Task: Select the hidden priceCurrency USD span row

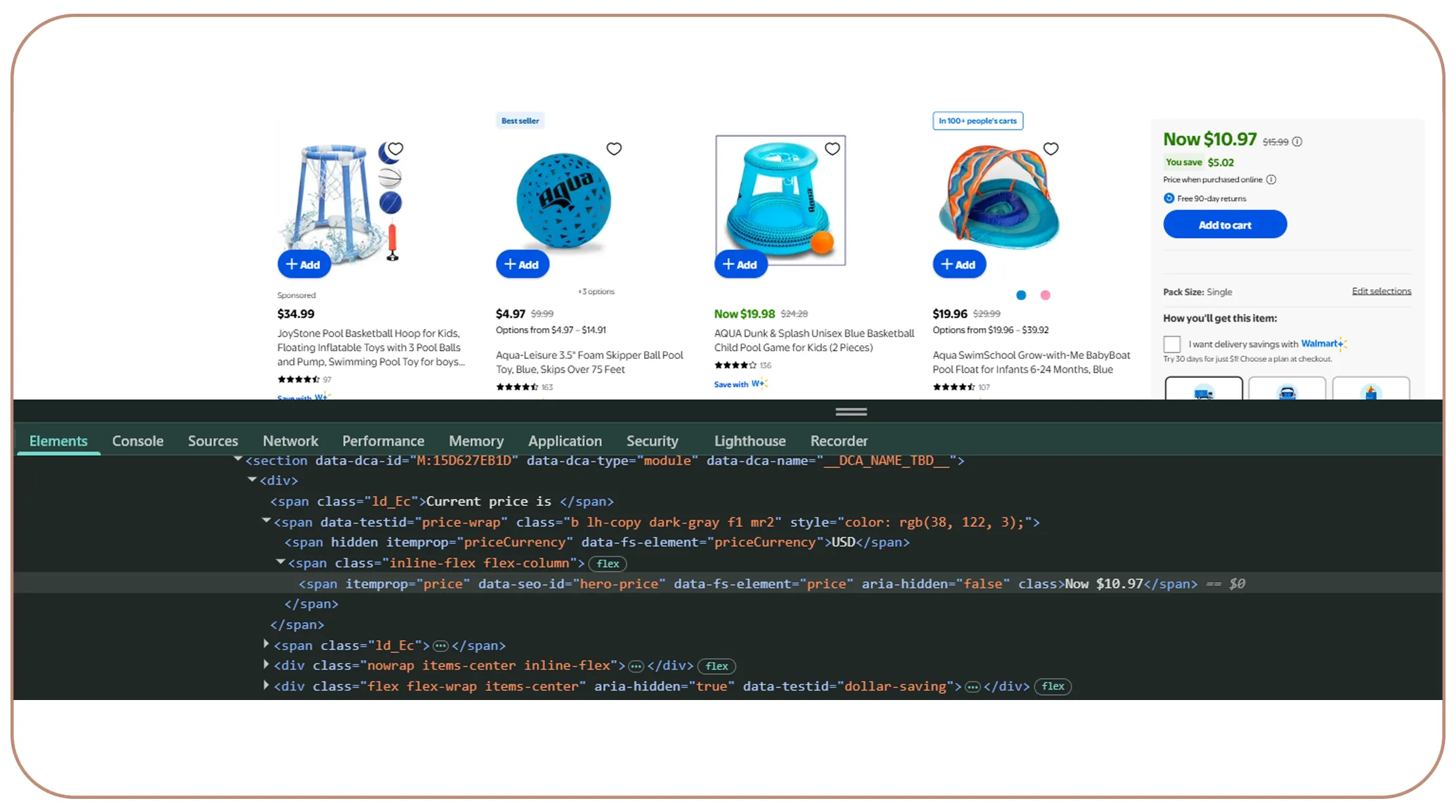Action: pos(597,542)
